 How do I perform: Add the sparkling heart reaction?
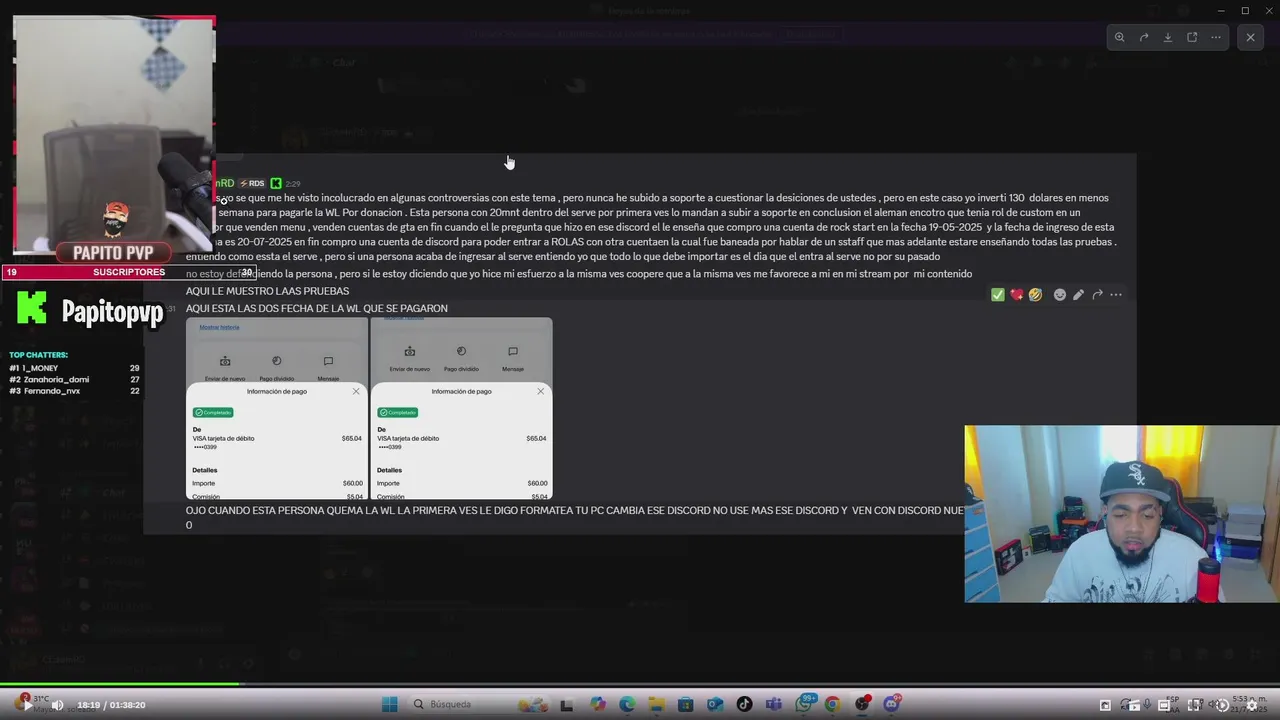[1016, 294]
